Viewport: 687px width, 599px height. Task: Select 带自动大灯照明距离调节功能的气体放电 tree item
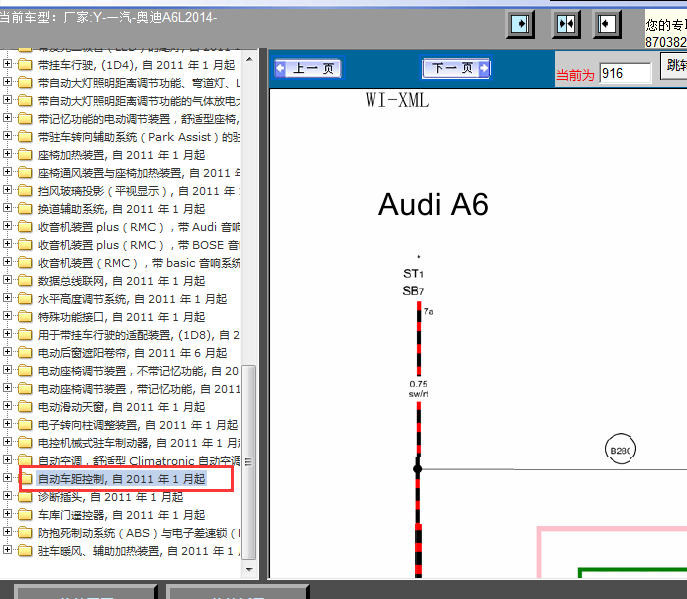coord(139,101)
